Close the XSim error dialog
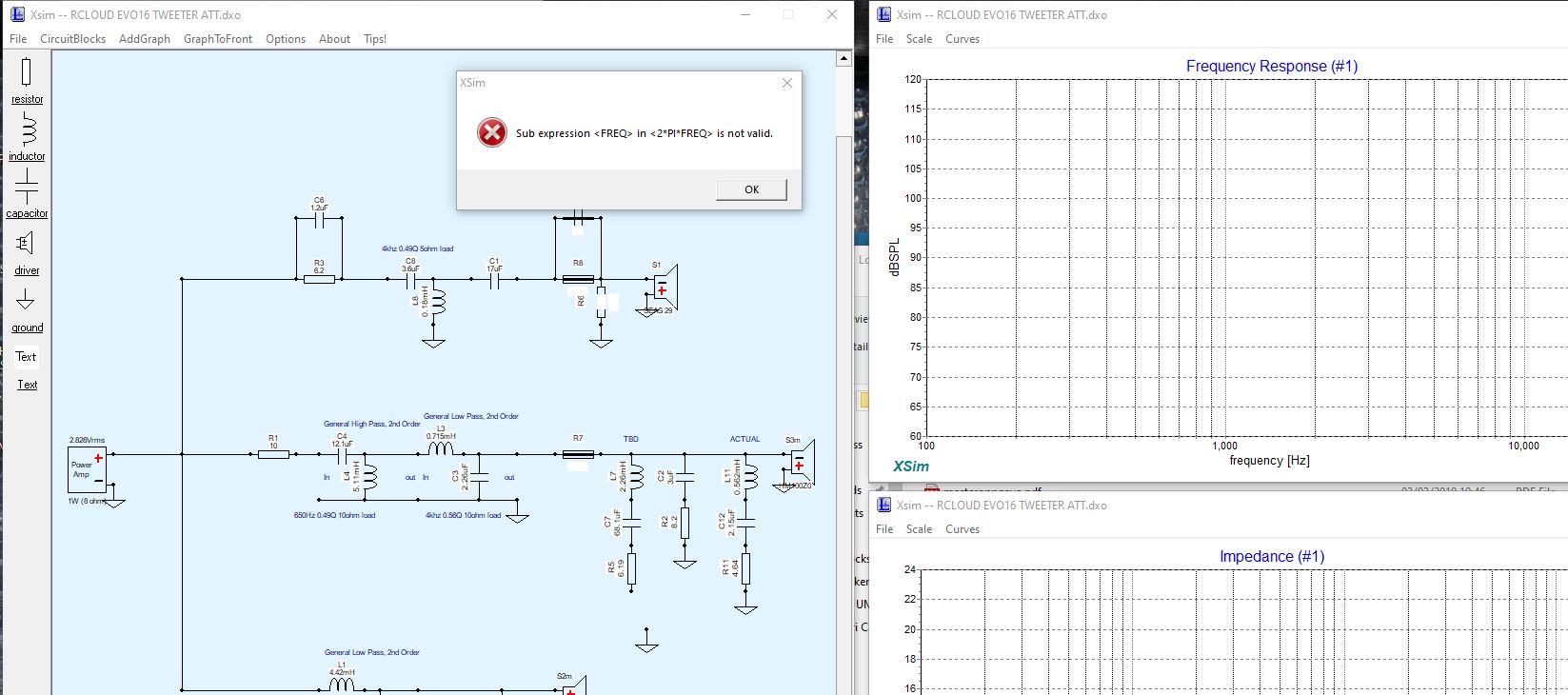The height and width of the screenshot is (695, 1568). click(787, 83)
